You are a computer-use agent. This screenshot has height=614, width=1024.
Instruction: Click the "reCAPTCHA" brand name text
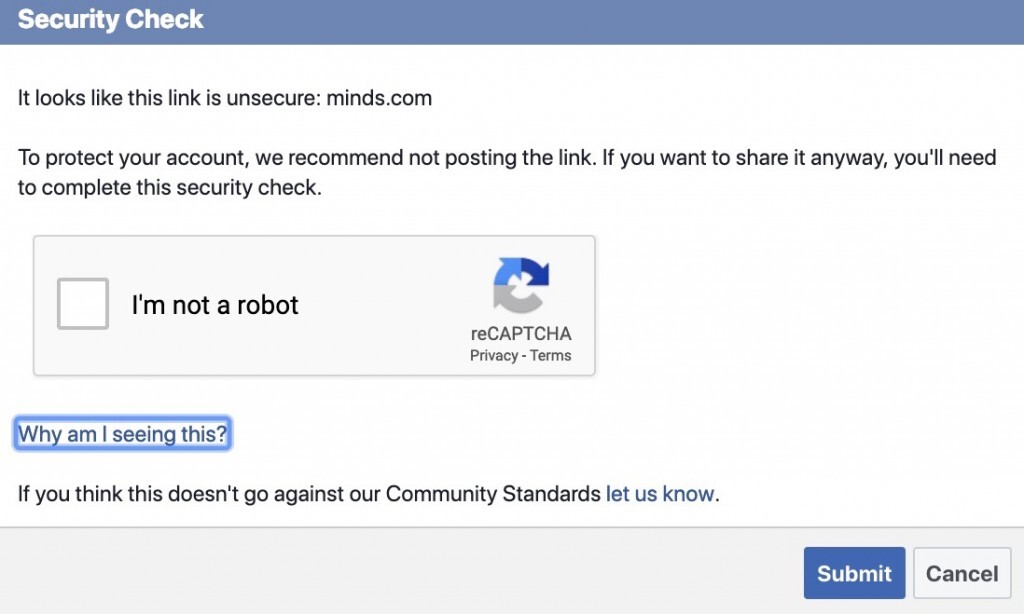click(521, 334)
